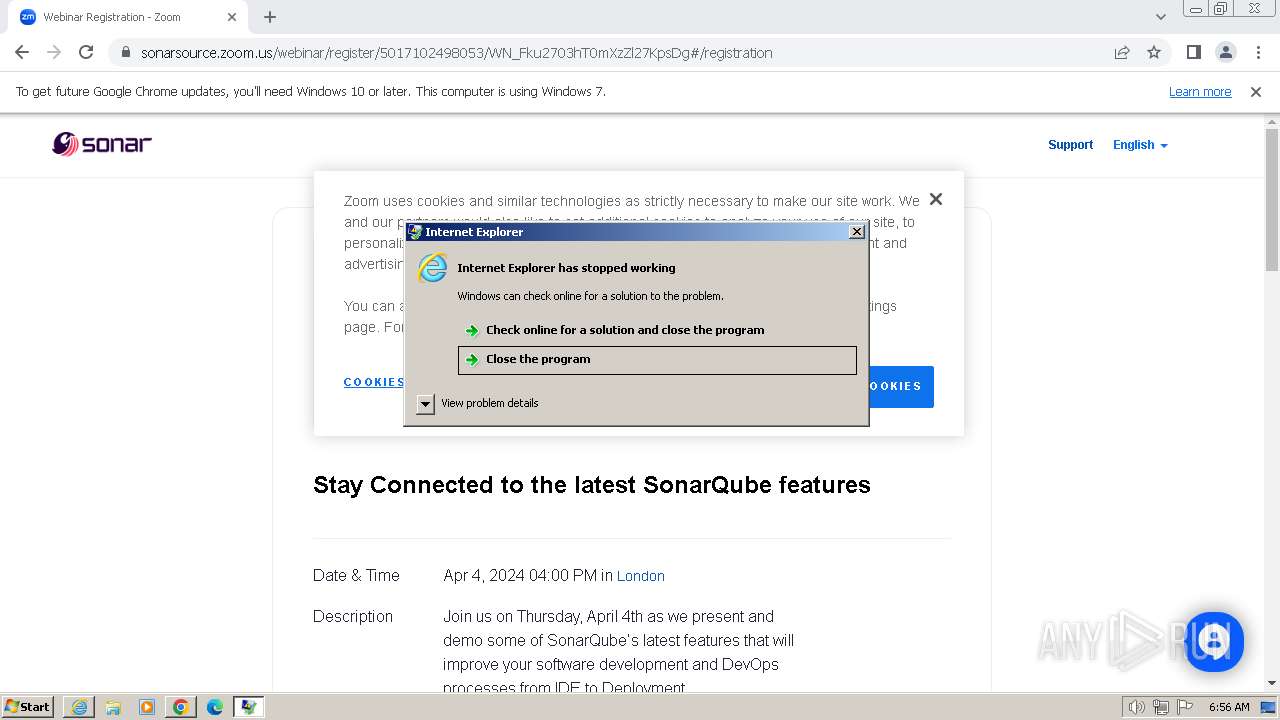Open Learn more about Chrome updates
The width and height of the screenshot is (1280, 720).
point(1200,91)
